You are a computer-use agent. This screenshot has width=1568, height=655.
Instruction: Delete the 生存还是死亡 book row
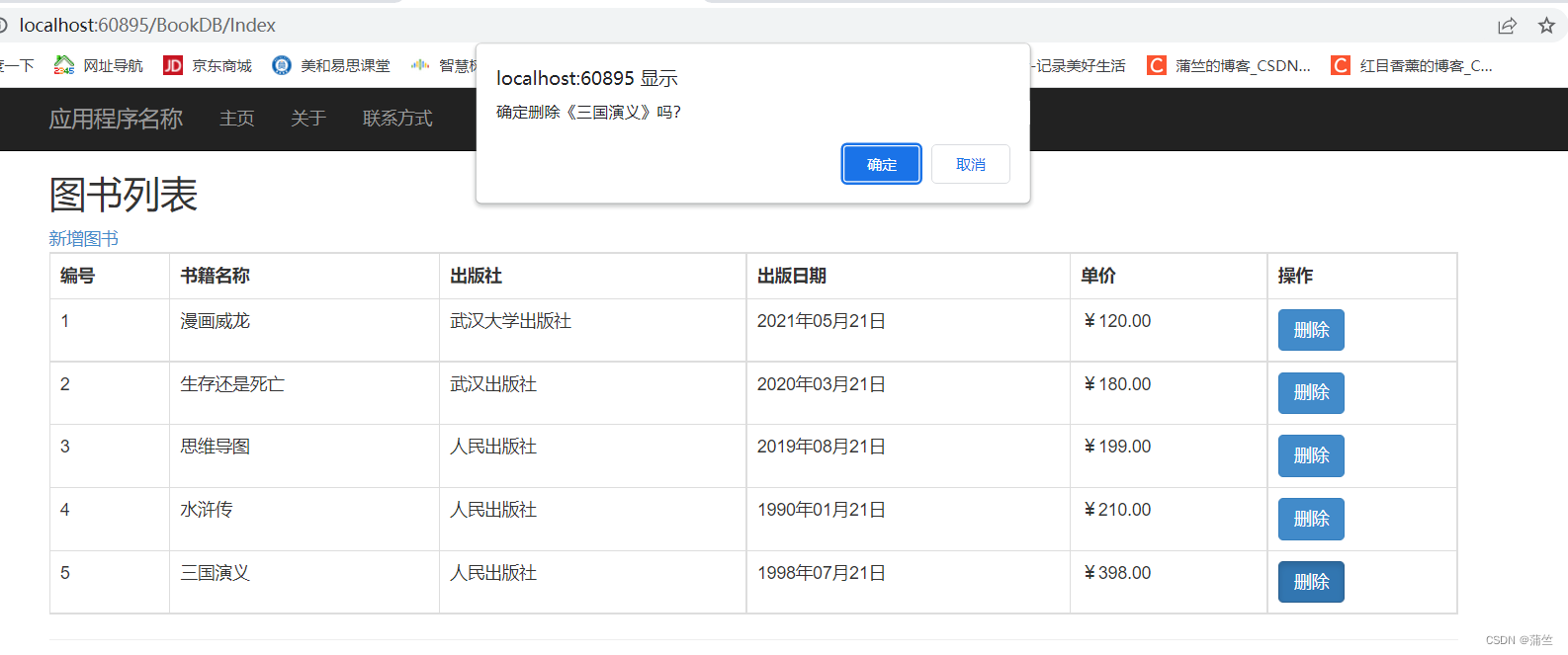[1311, 392]
